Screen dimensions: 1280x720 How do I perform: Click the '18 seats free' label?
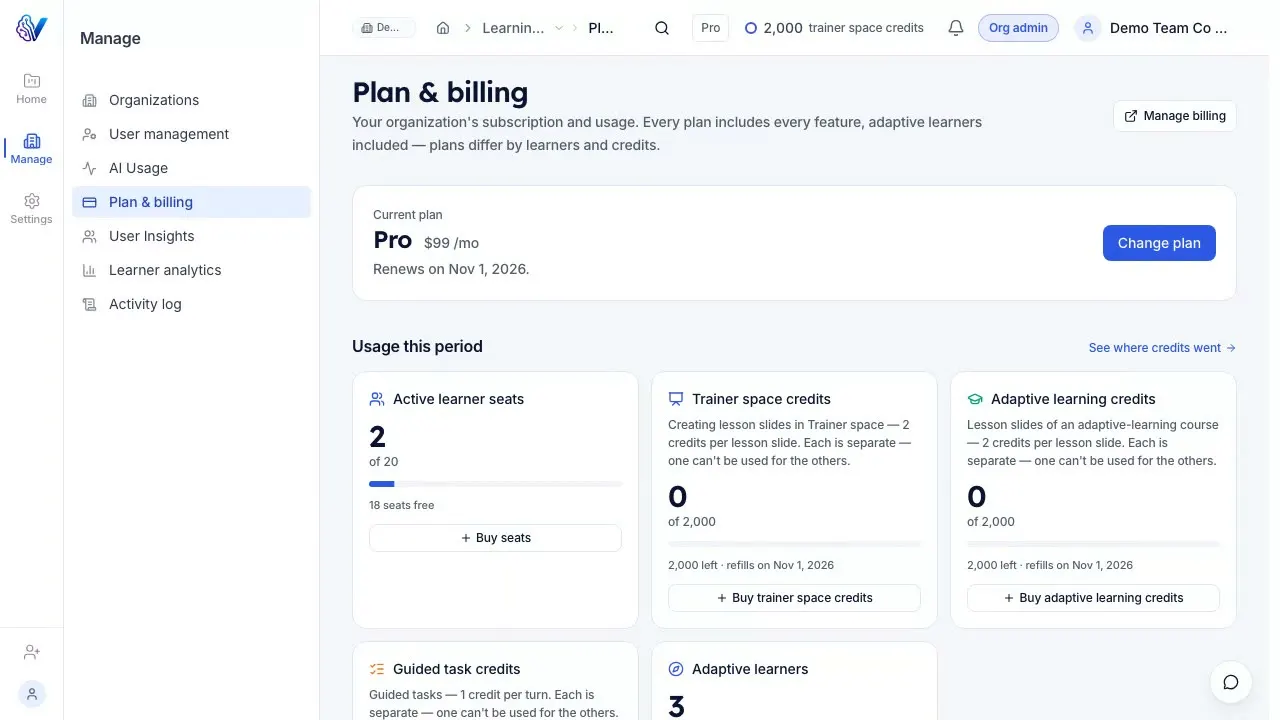[x=401, y=505]
